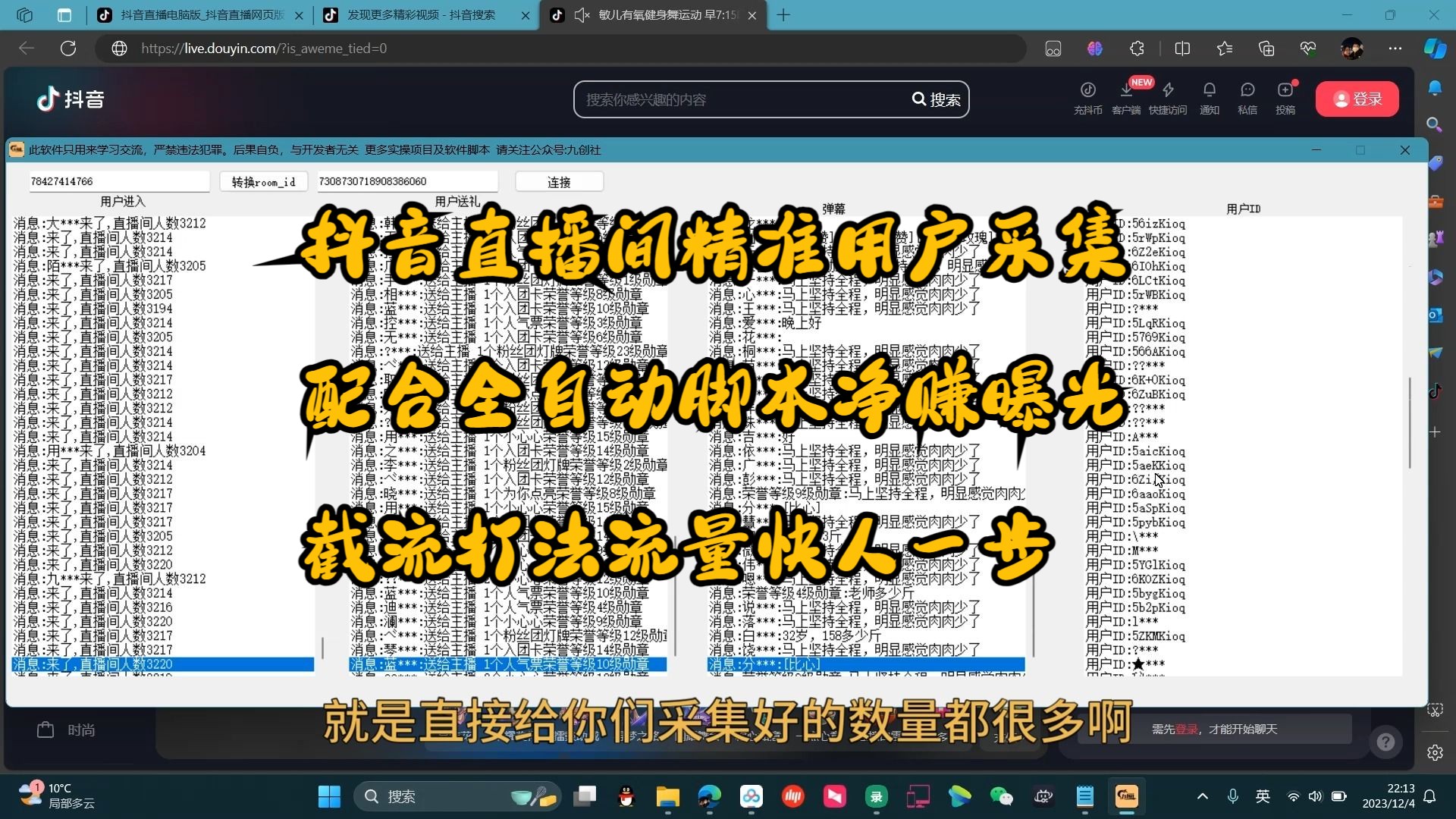Open the Windows Start menu

pyautogui.click(x=329, y=796)
